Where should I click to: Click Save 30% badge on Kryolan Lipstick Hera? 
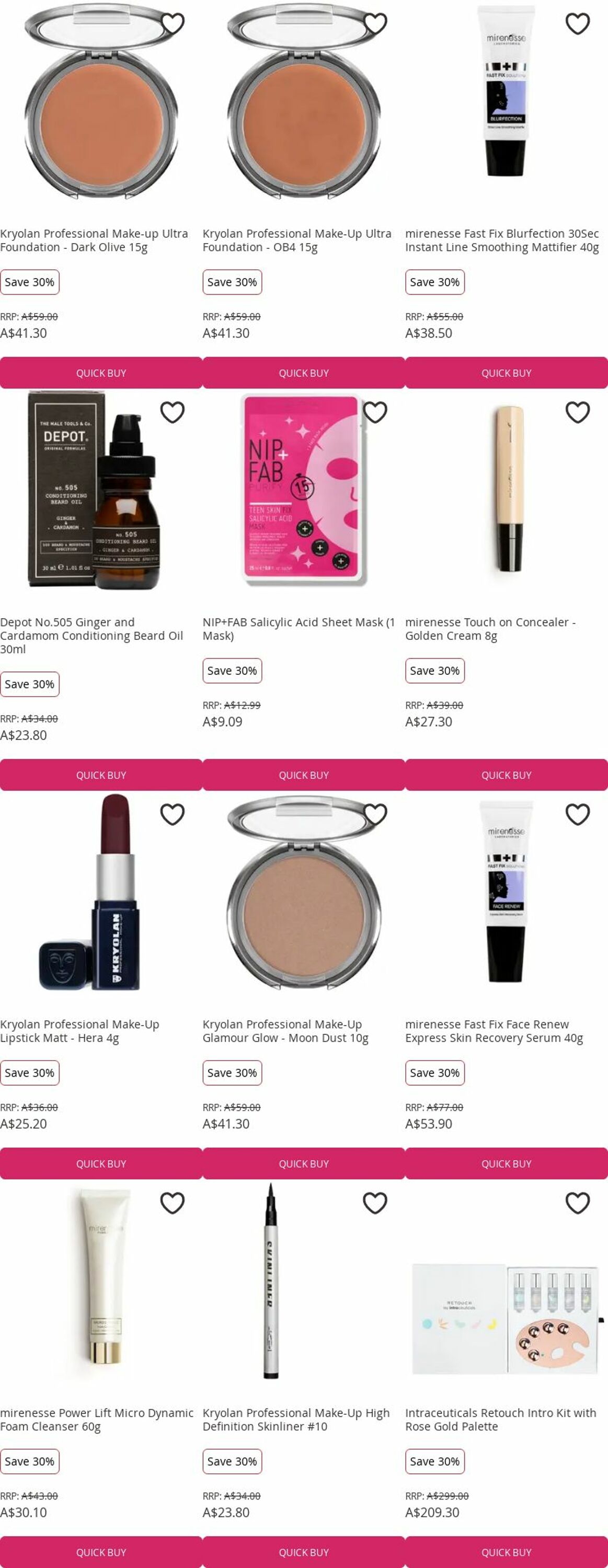(29, 1073)
